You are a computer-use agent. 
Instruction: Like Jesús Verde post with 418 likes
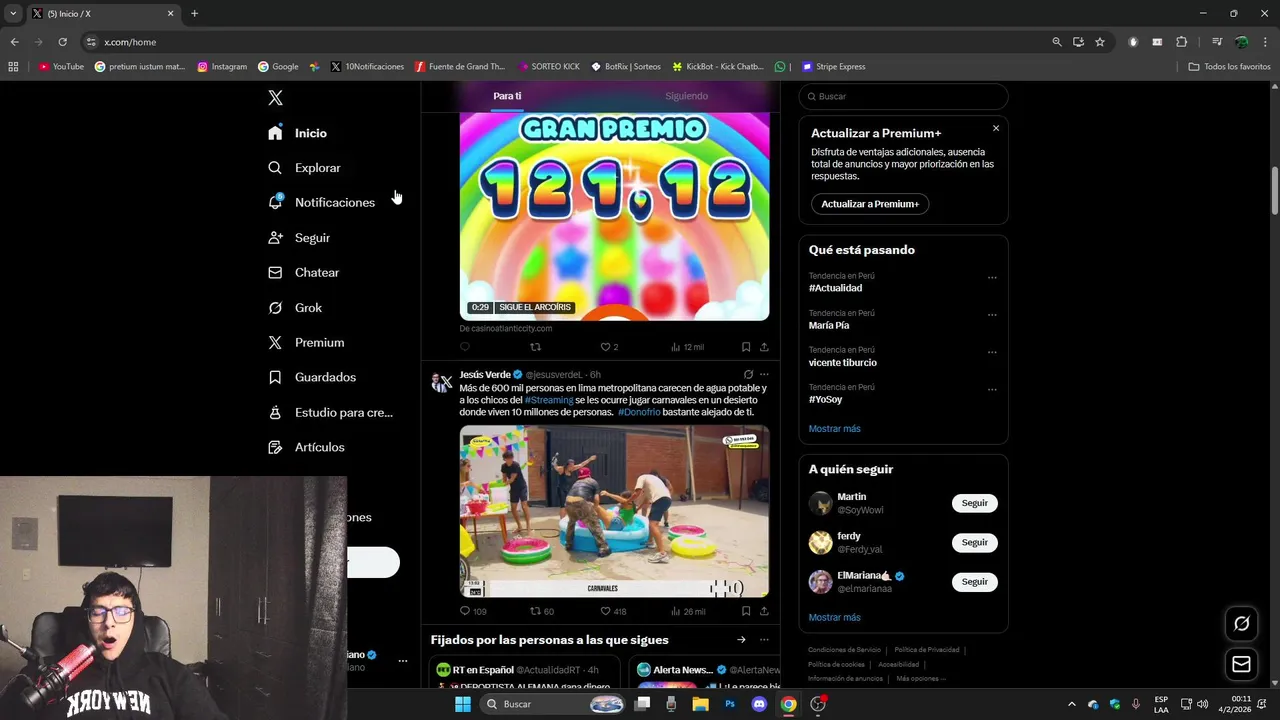pos(613,611)
